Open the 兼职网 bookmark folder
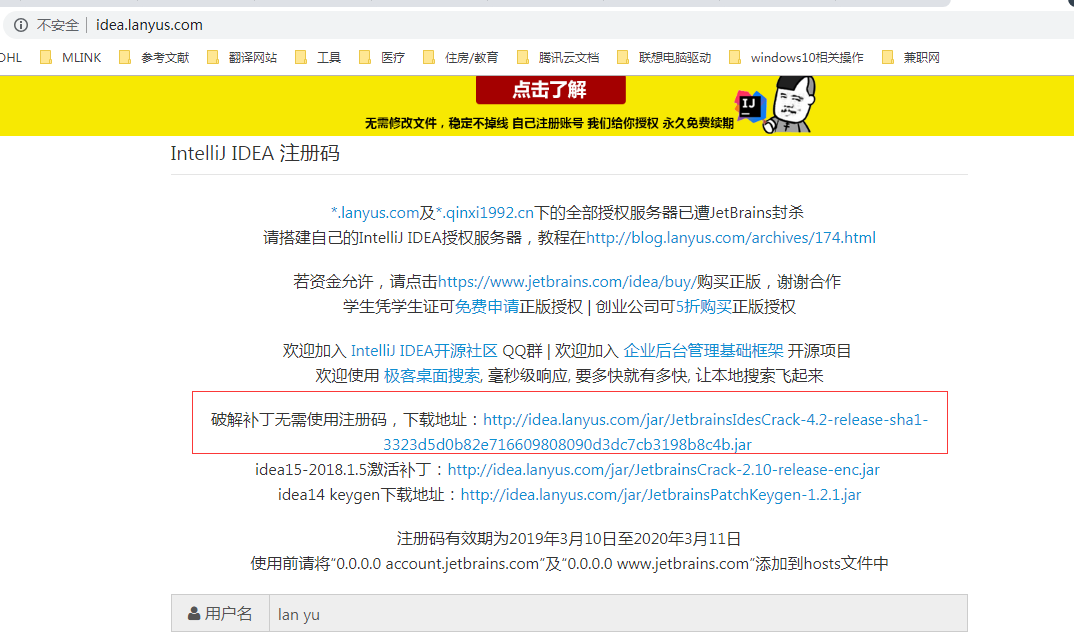This screenshot has height=638, width=1074. [910, 58]
